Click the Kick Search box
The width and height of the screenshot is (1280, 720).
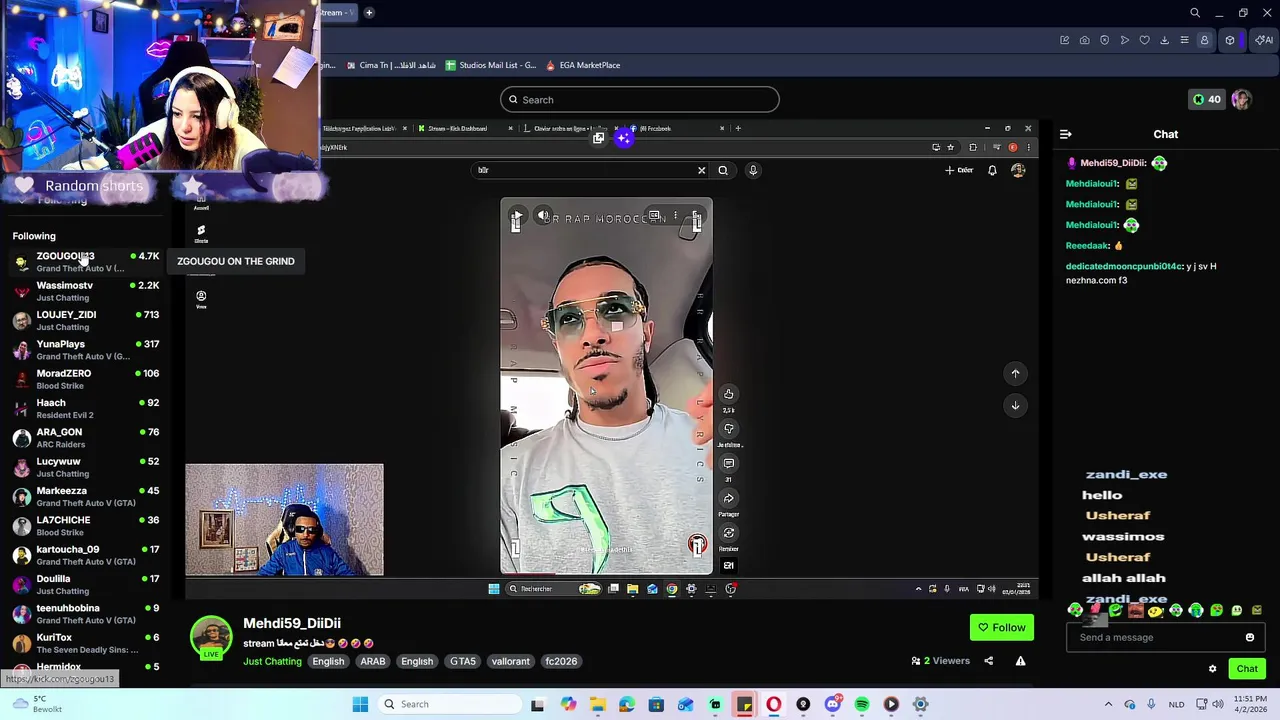(x=640, y=99)
